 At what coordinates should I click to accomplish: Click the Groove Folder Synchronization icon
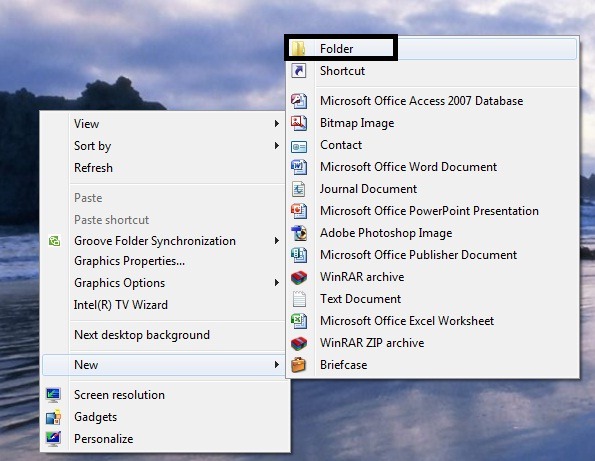tap(54, 241)
